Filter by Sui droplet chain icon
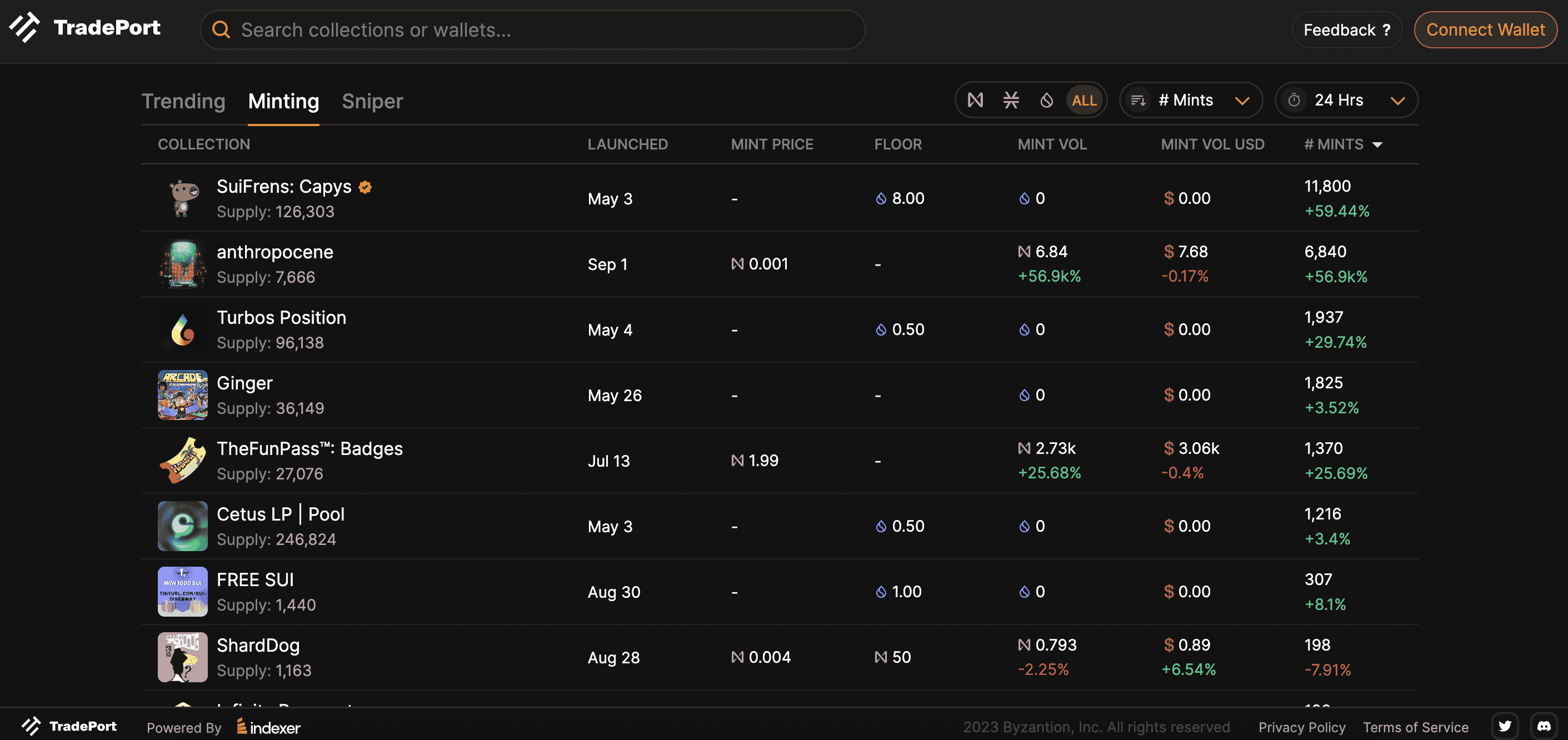The height and width of the screenshot is (740, 1568). tap(1046, 100)
